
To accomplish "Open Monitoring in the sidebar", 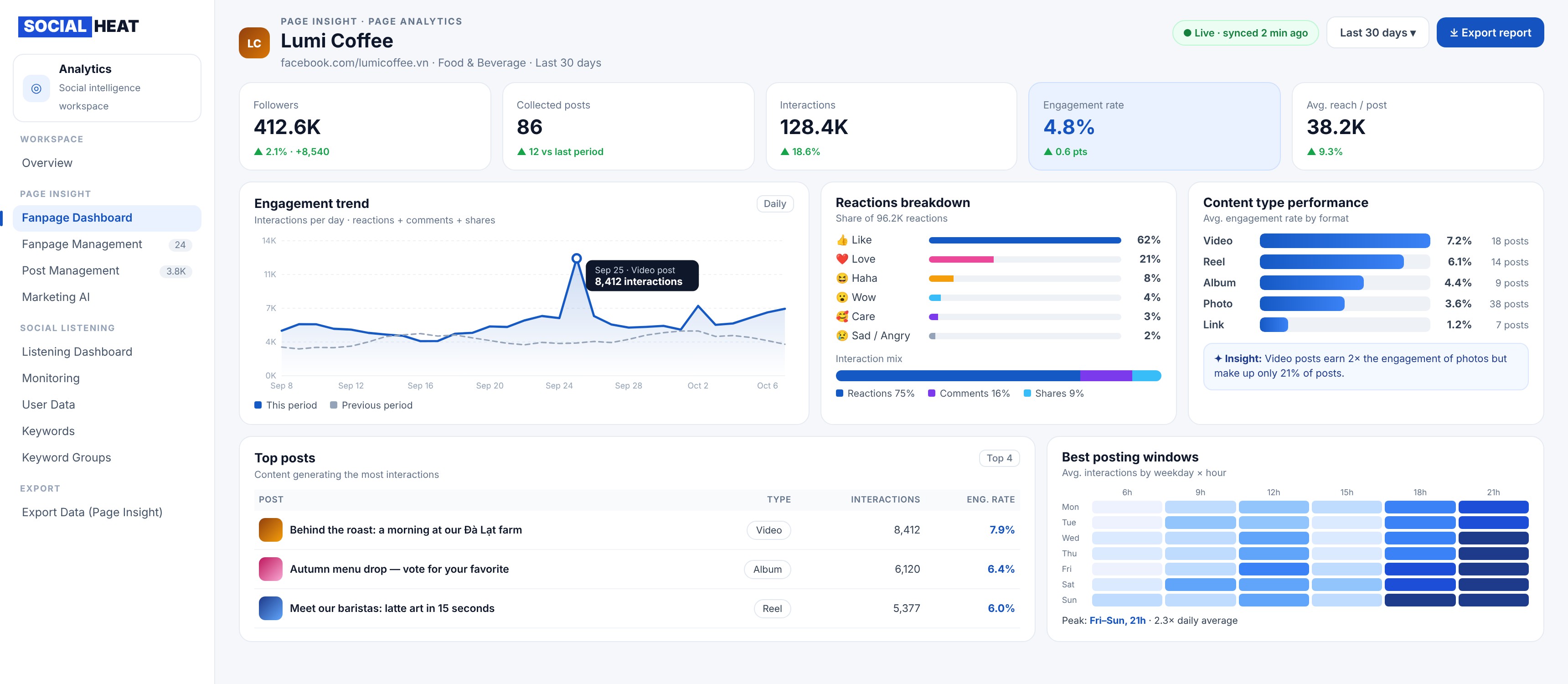I will [107, 378].
